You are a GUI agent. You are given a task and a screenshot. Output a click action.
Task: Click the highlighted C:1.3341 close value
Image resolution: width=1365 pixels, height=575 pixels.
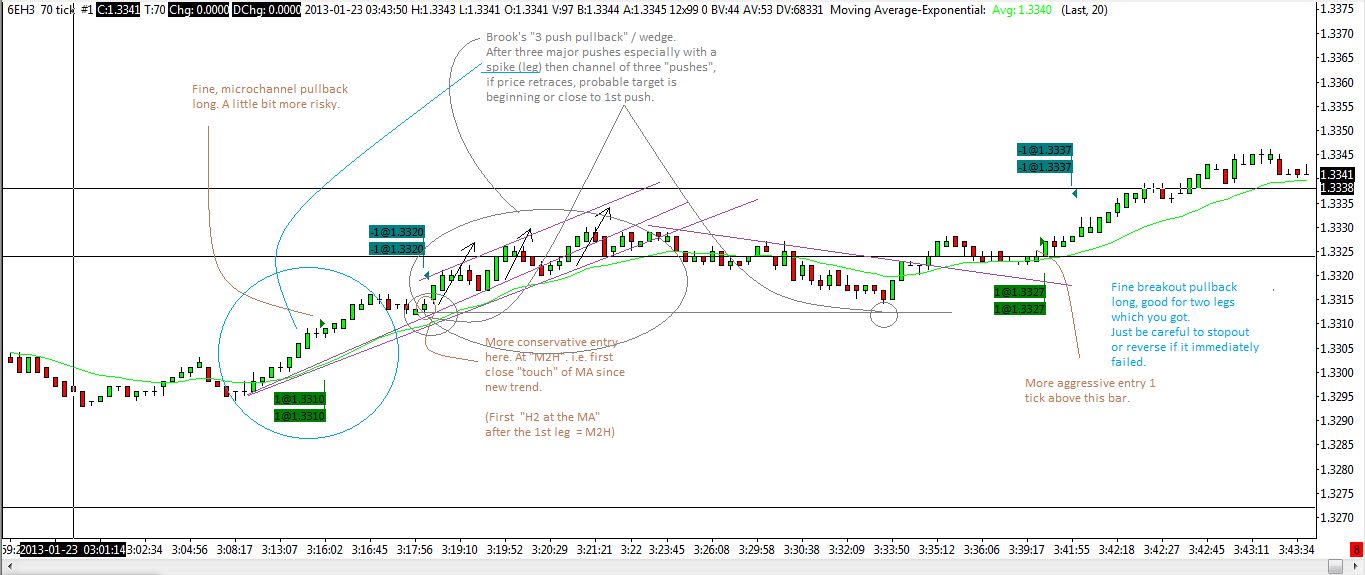[x=117, y=9]
